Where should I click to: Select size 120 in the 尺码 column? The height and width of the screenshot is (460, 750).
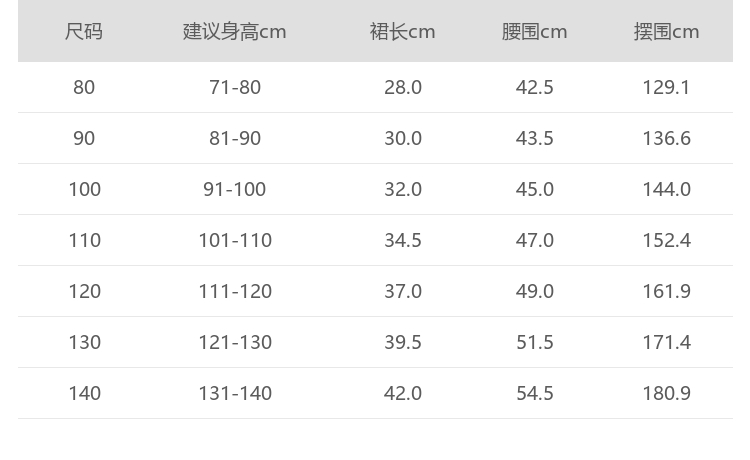(84, 291)
